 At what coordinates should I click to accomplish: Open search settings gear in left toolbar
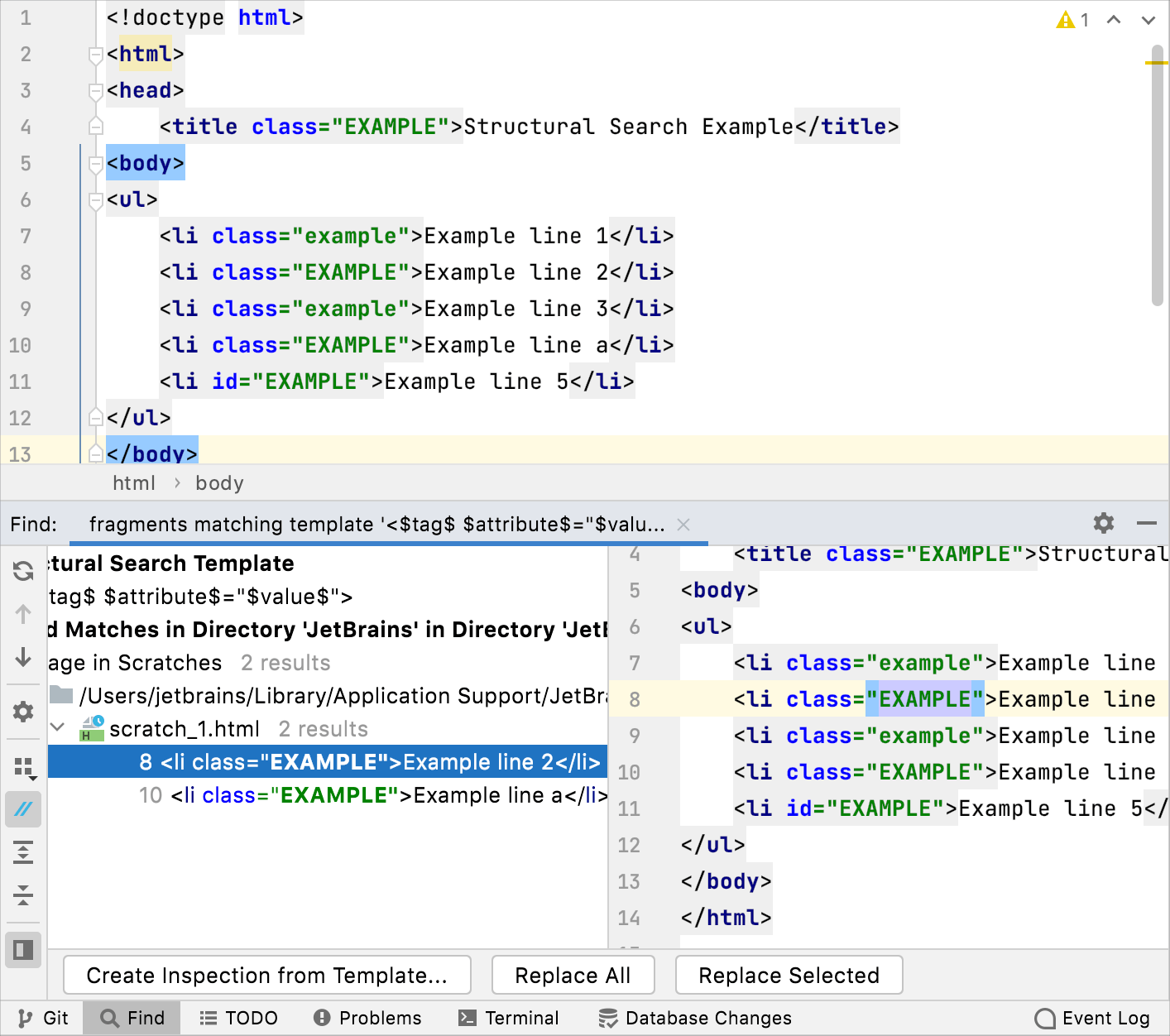coord(23,712)
